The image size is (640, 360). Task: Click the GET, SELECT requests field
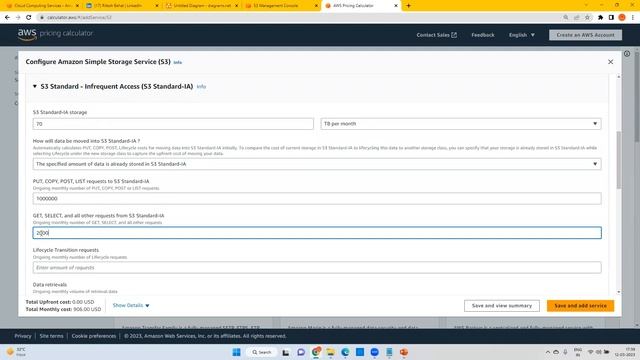point(317,233)
